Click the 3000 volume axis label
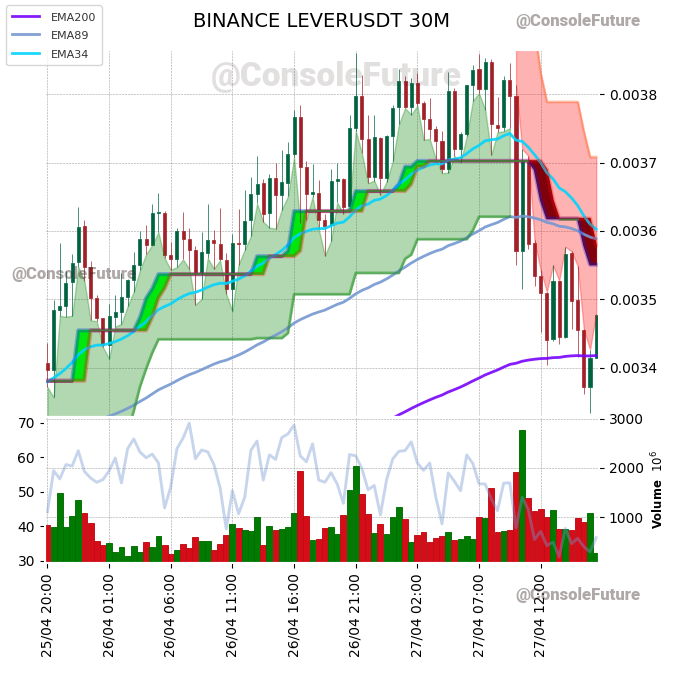 tap(626, 419)
